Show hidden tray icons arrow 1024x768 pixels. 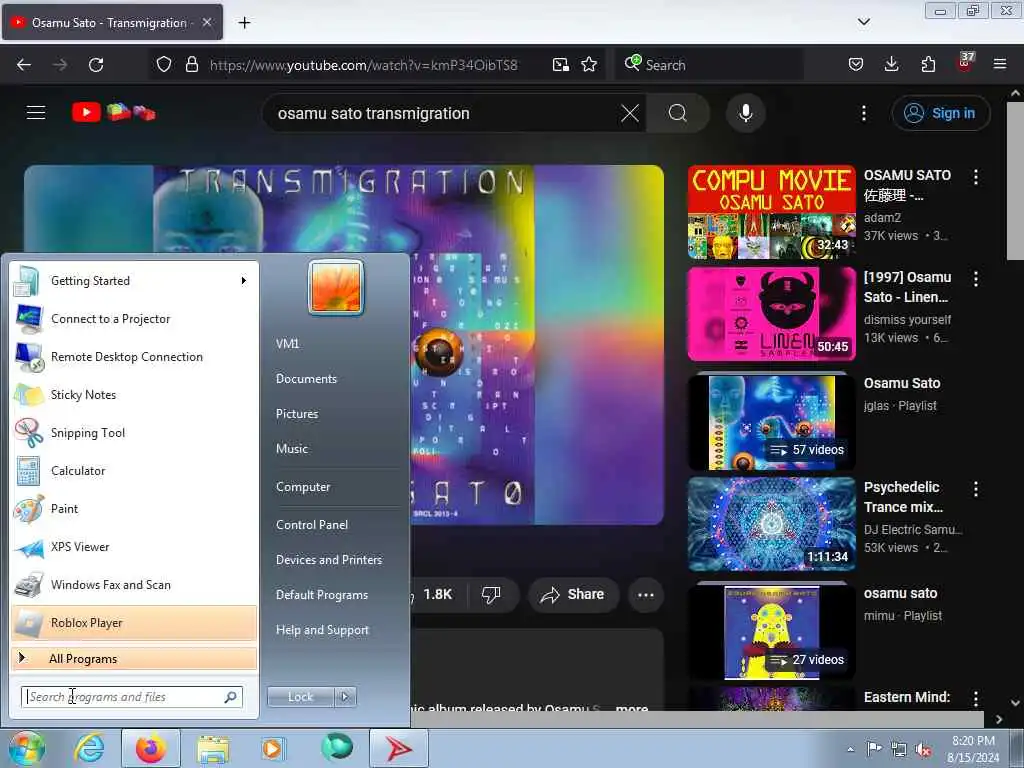(850, 749)
